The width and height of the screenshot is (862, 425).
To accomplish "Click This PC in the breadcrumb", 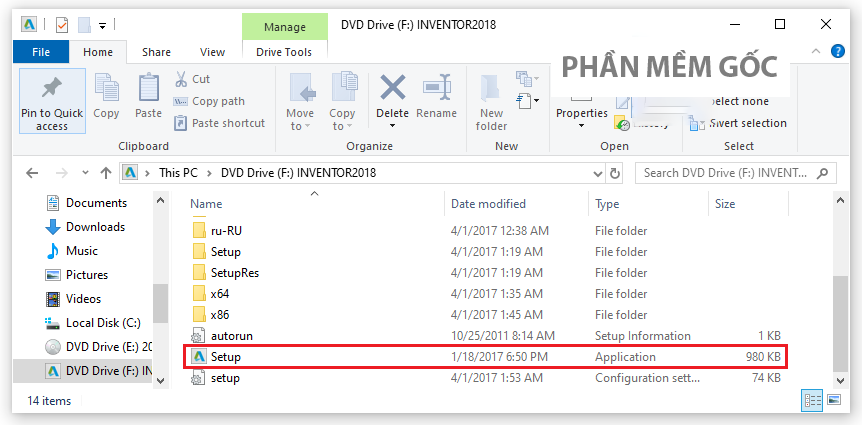I will 178,173.
